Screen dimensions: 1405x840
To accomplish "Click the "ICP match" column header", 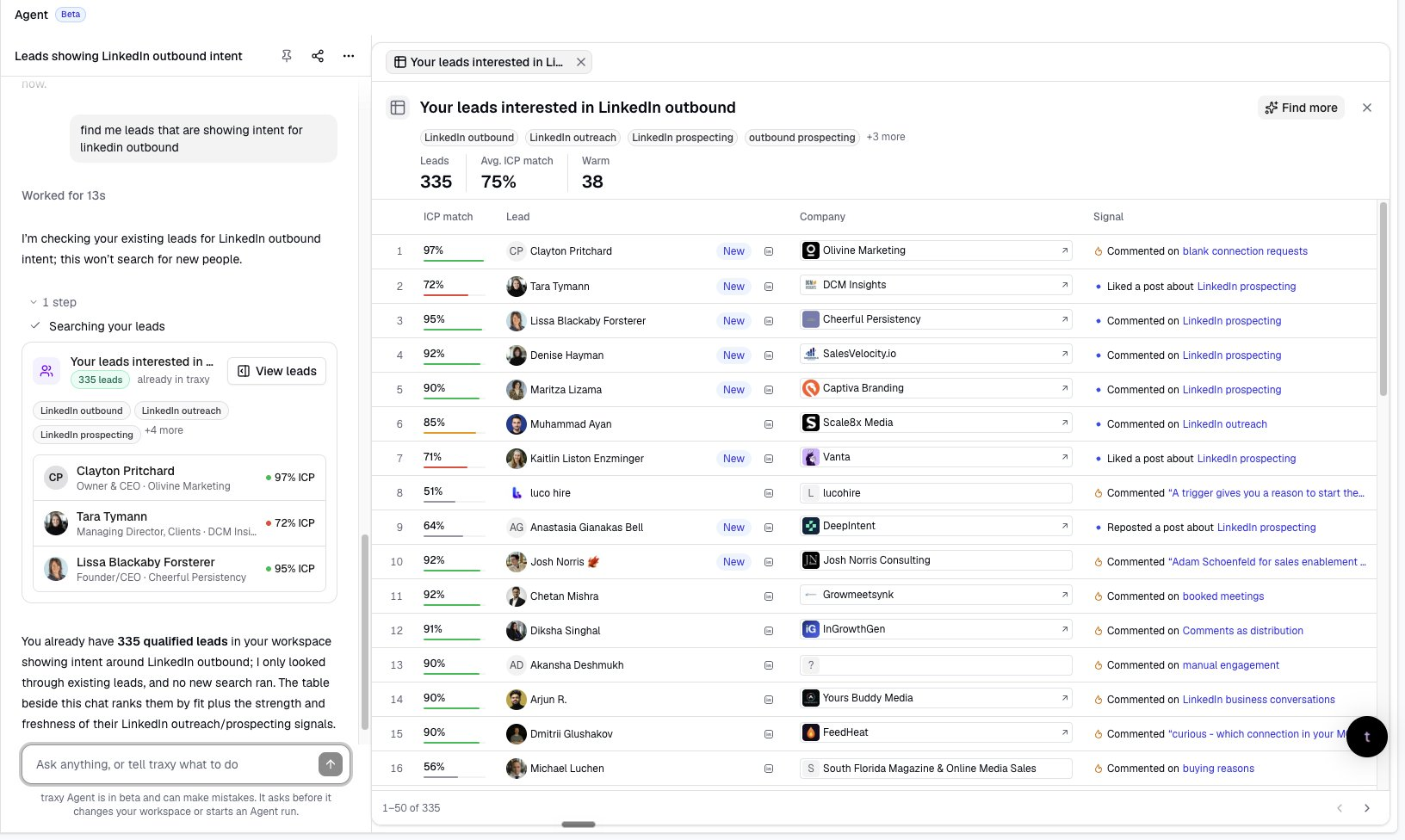I will 449,217.
